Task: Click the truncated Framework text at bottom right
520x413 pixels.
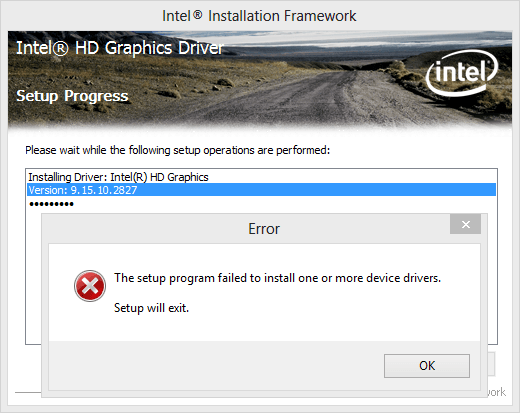Action: click(x=497, y=392)
